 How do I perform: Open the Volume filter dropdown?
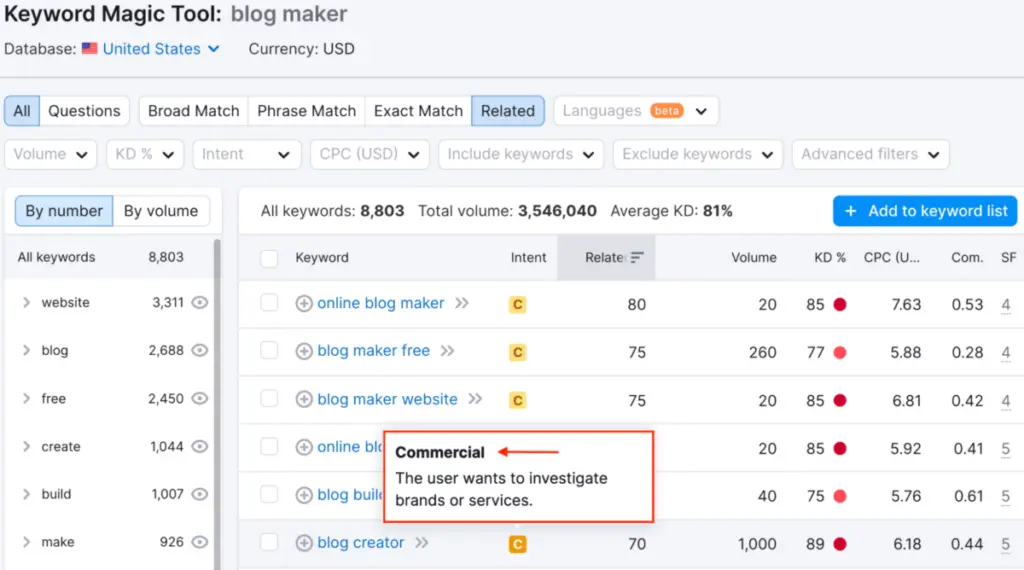(51, 154)
